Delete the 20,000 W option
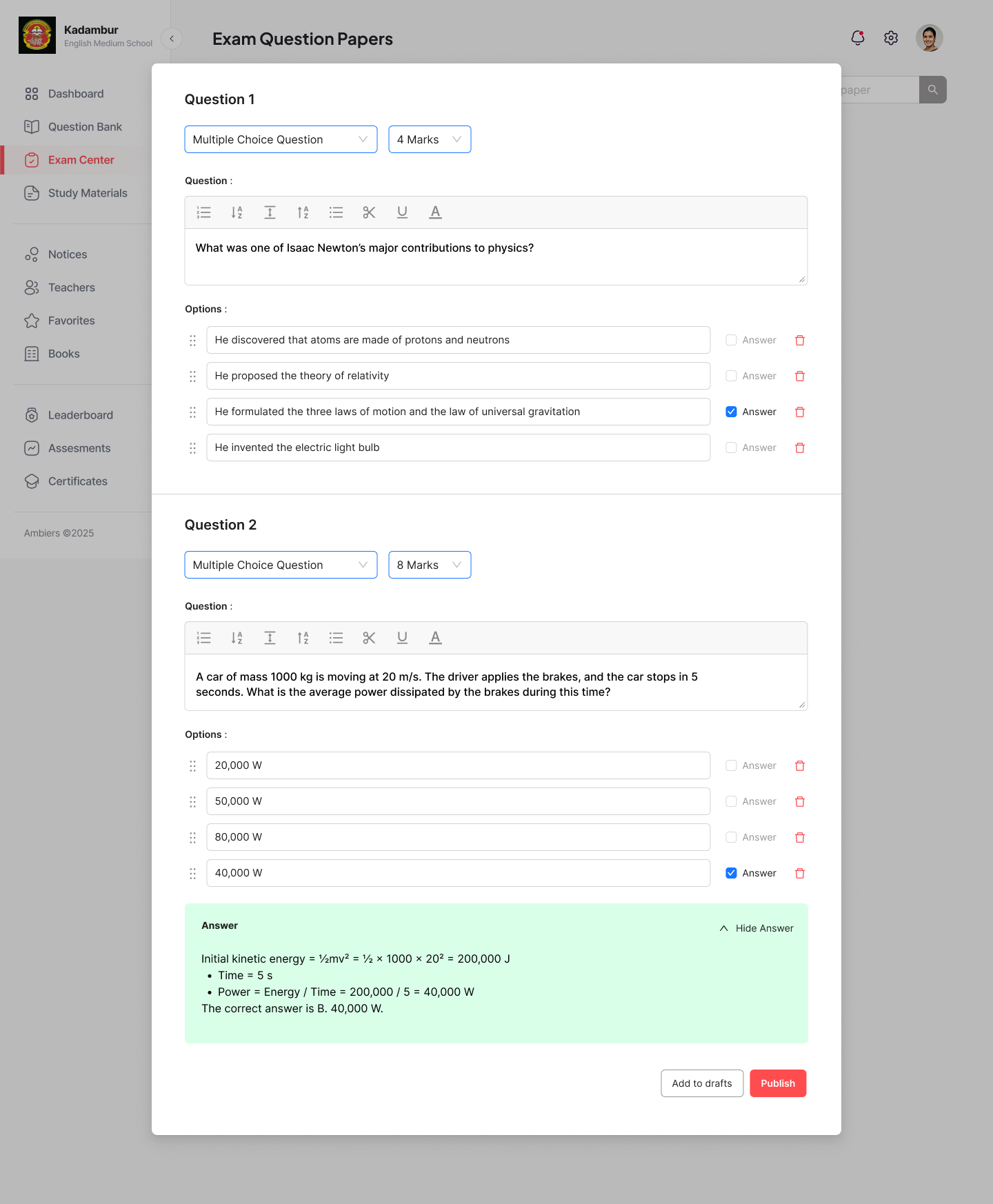Image resolution: width=993 pixels, height=1204 pixels. click(800, 765)
